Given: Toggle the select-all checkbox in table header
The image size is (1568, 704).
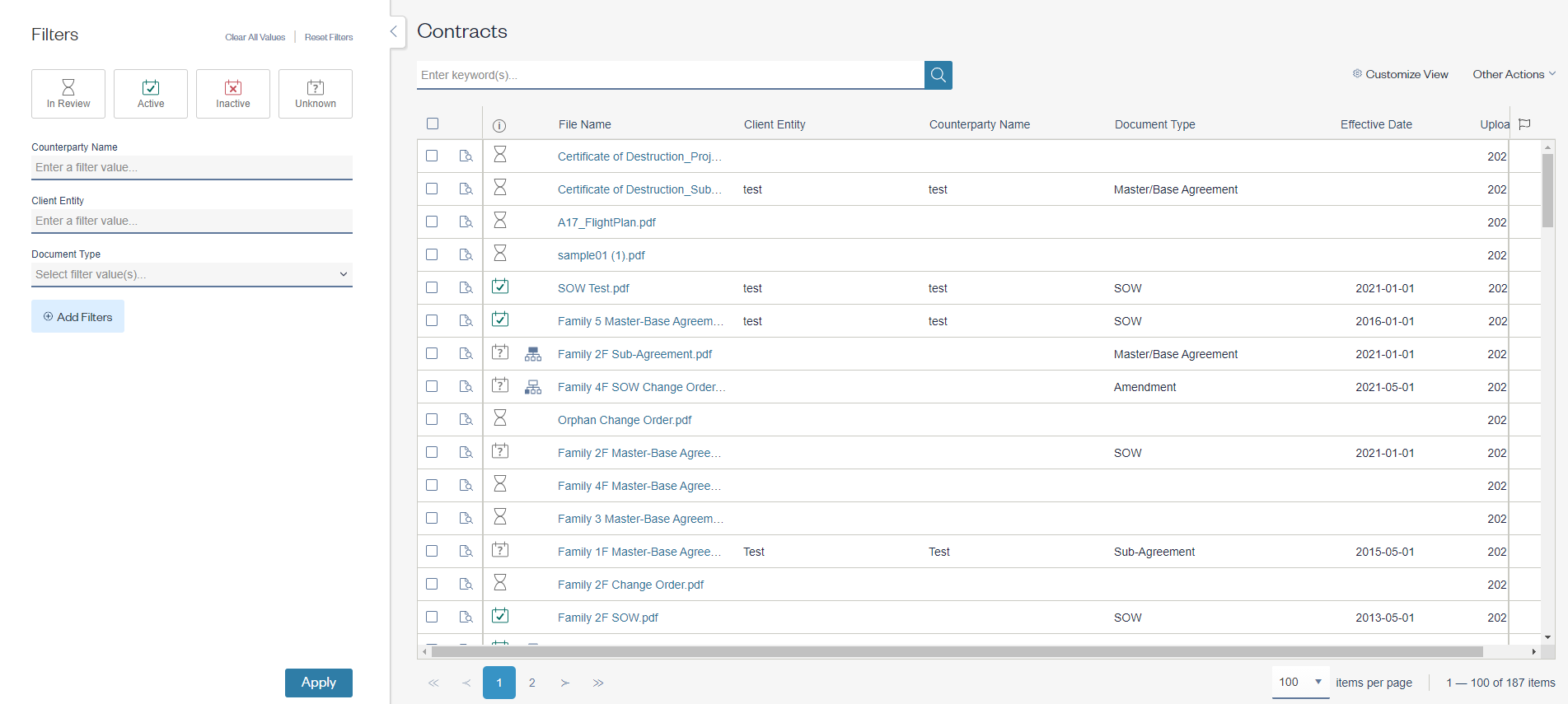Looking at the screenshot, I should coord(433,124).
